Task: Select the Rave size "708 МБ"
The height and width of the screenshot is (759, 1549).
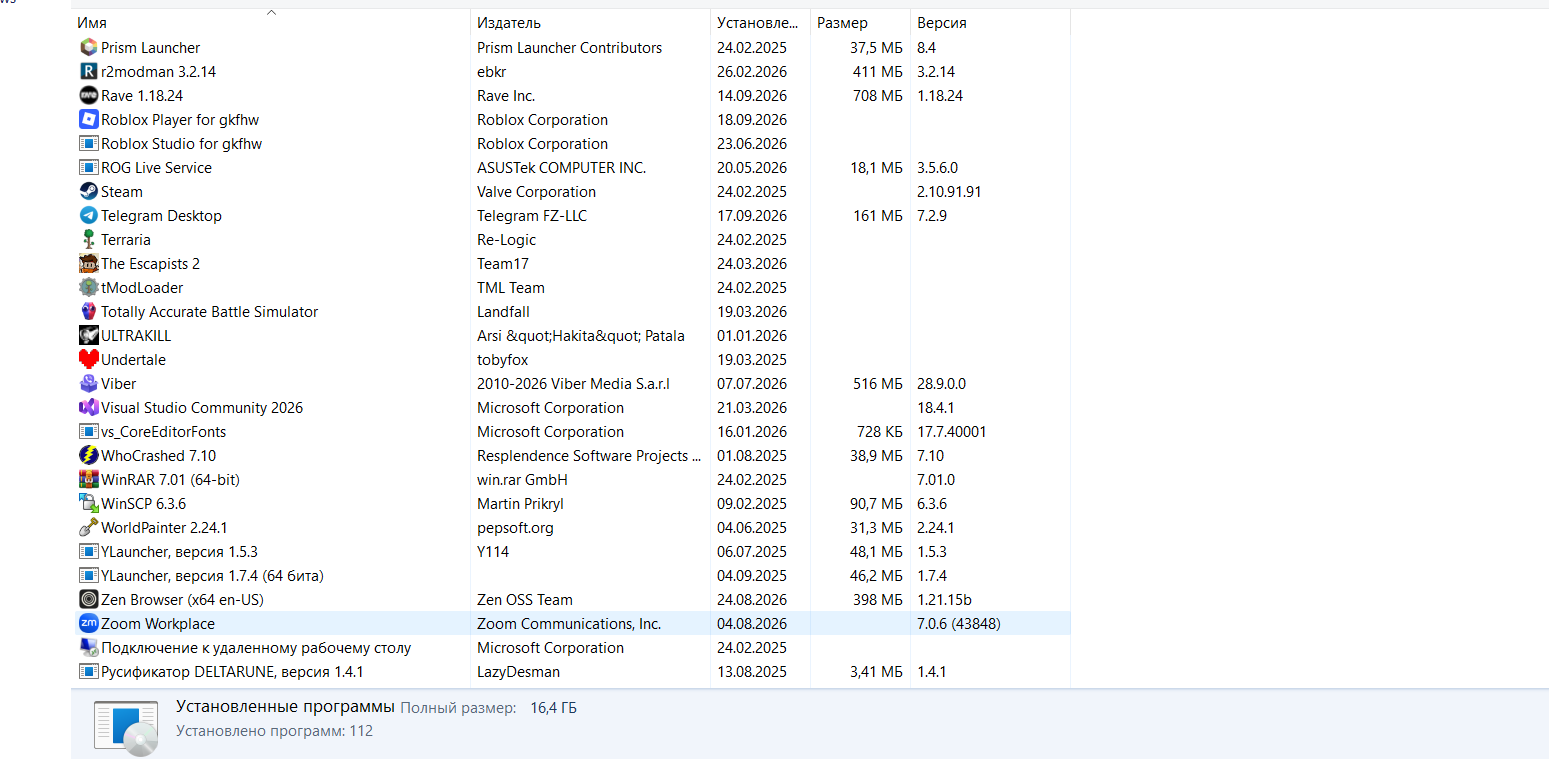Action: point(877,95)
